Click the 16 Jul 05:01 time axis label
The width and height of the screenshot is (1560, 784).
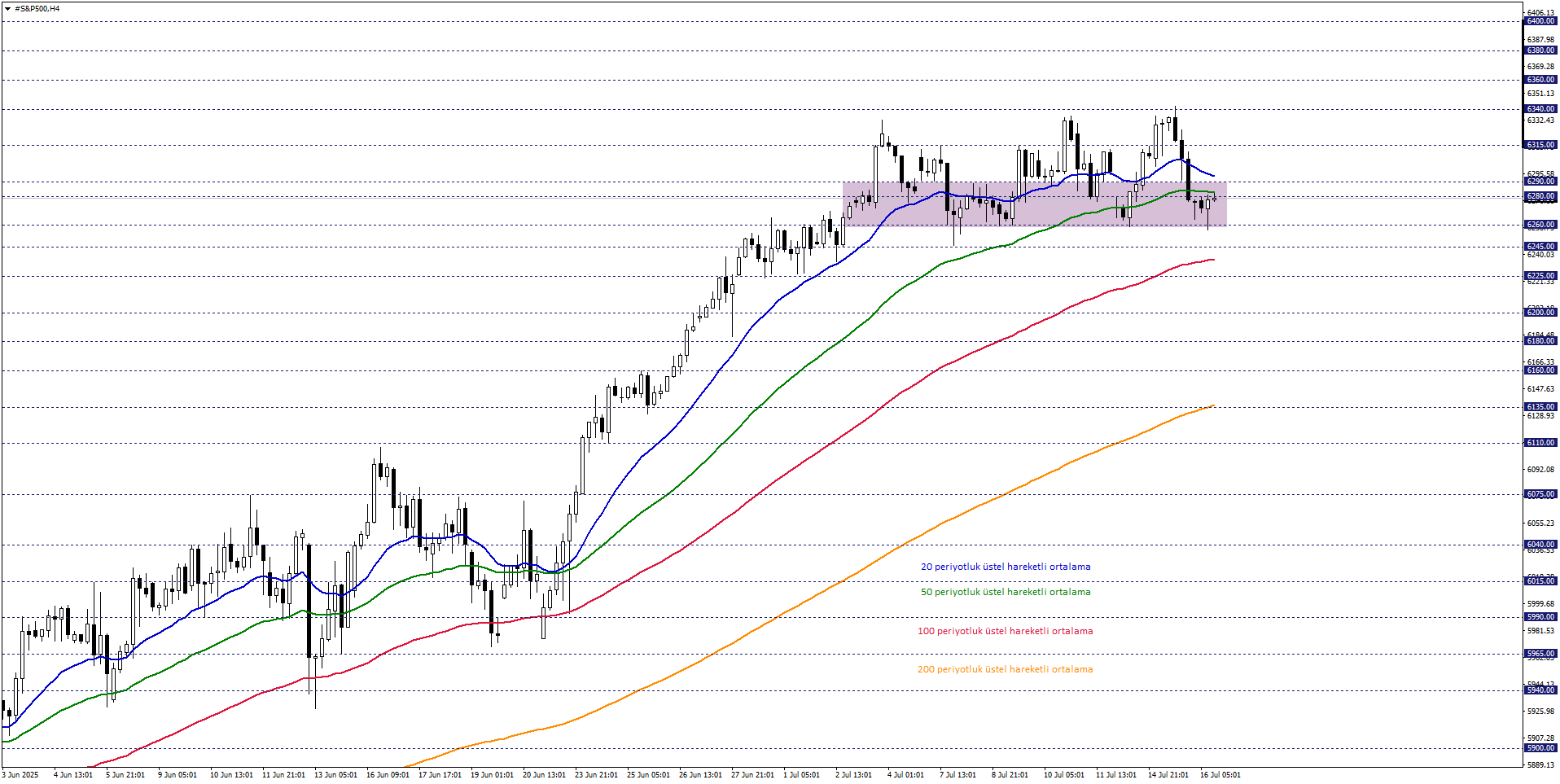(x=1220, y=775)
